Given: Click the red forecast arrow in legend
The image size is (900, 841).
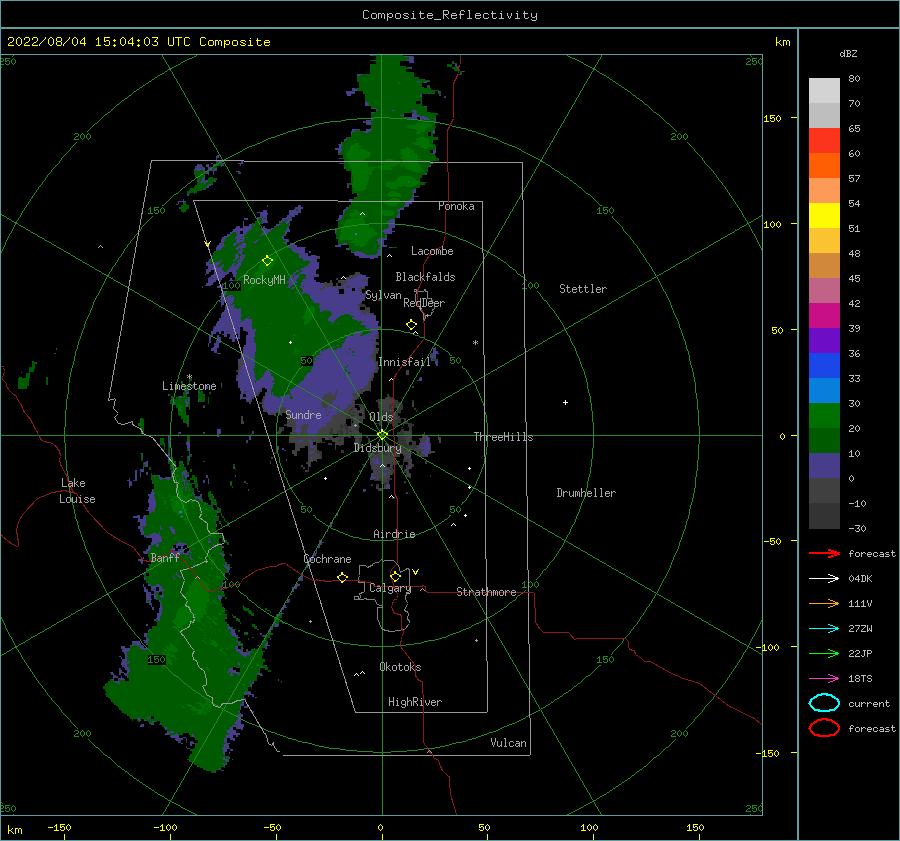Looking at the screenshot, I should click(x=824, y=553).
